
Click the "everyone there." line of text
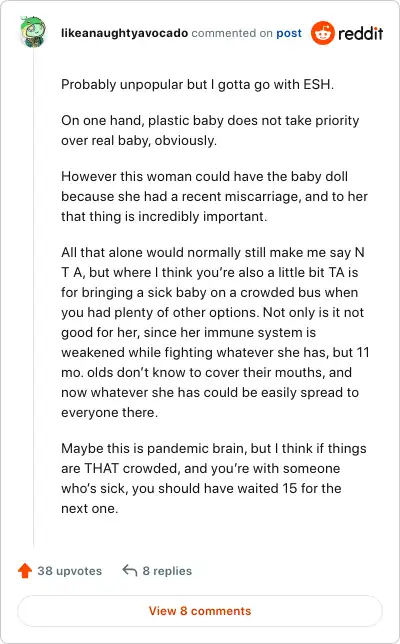point(109,412)
